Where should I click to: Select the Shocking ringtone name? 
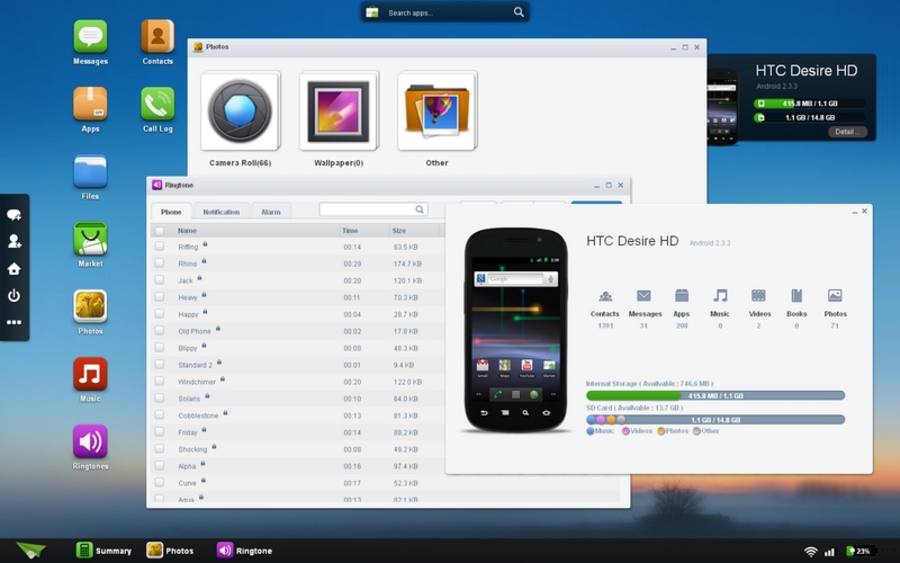point(192,449)
